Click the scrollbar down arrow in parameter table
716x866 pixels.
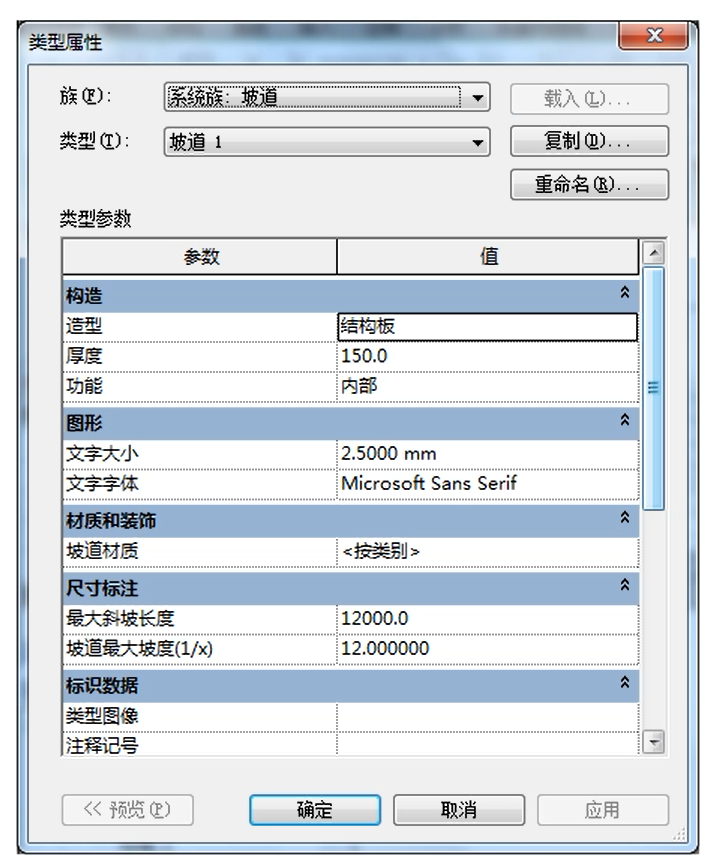coord(653,742)
